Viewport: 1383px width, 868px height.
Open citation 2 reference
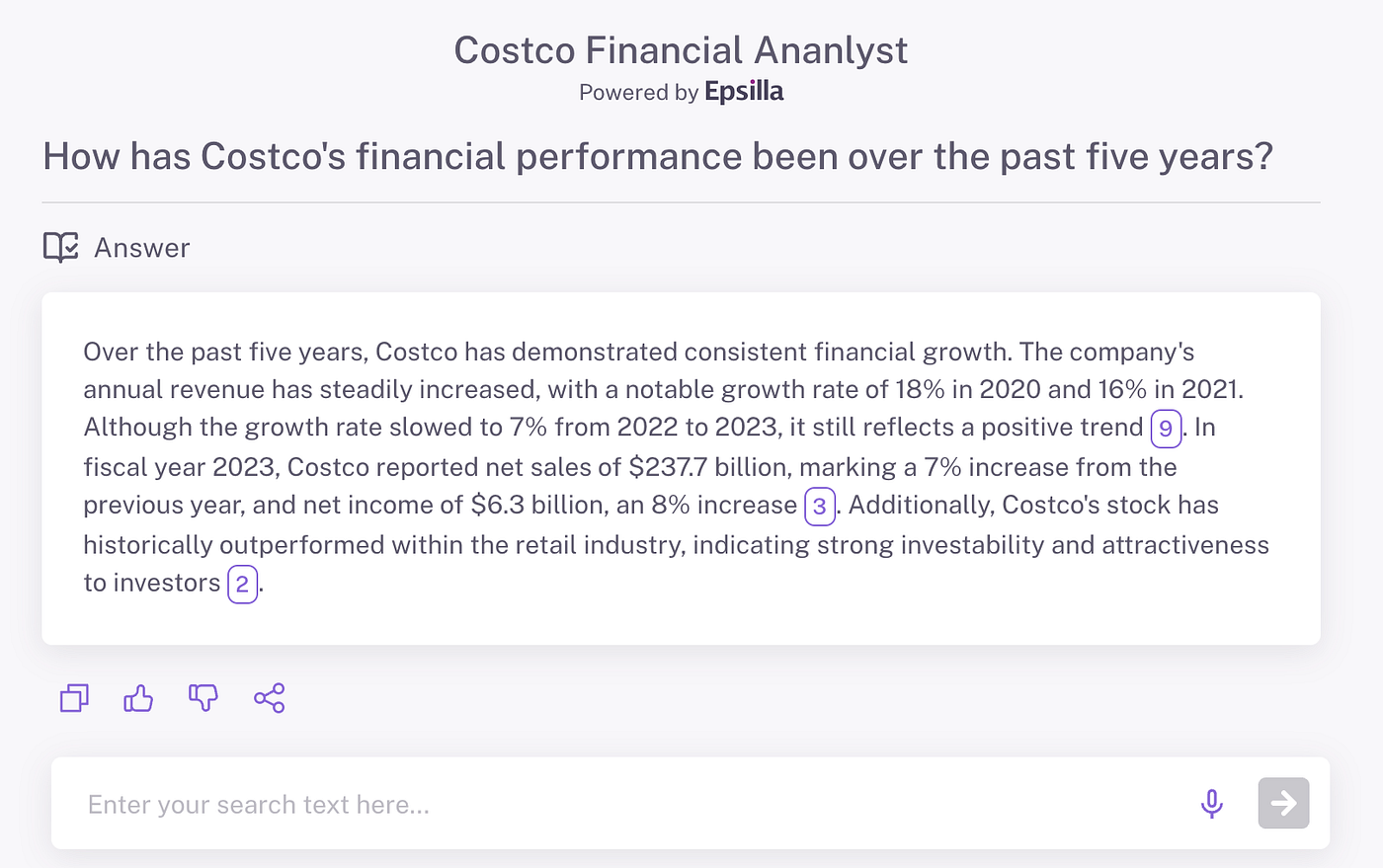242,585
